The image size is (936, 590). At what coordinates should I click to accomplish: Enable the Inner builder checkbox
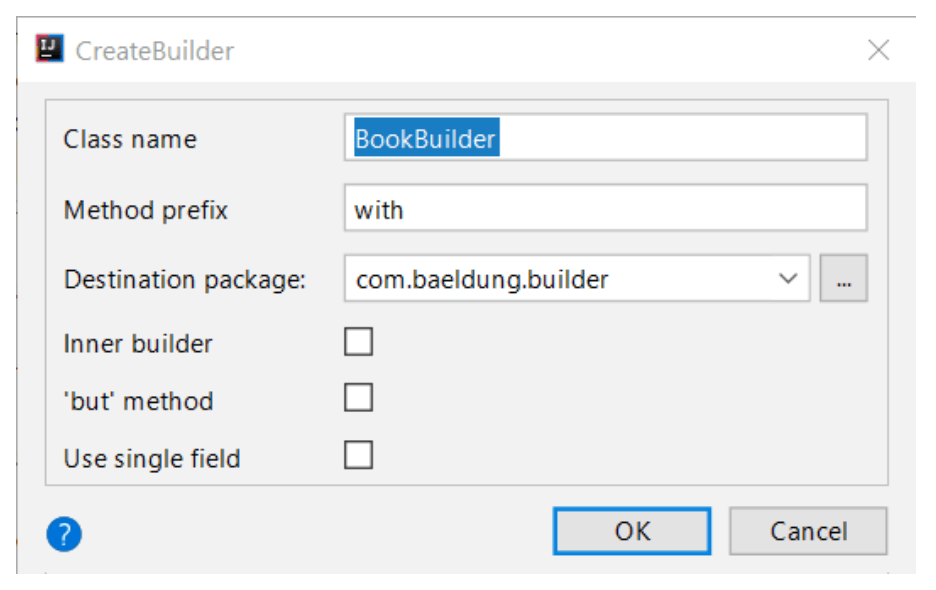click(358, 342)
